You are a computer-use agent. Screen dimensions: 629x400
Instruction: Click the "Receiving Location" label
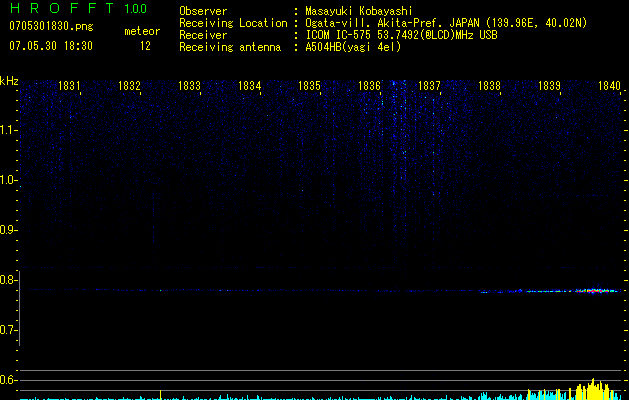point(233,23)
